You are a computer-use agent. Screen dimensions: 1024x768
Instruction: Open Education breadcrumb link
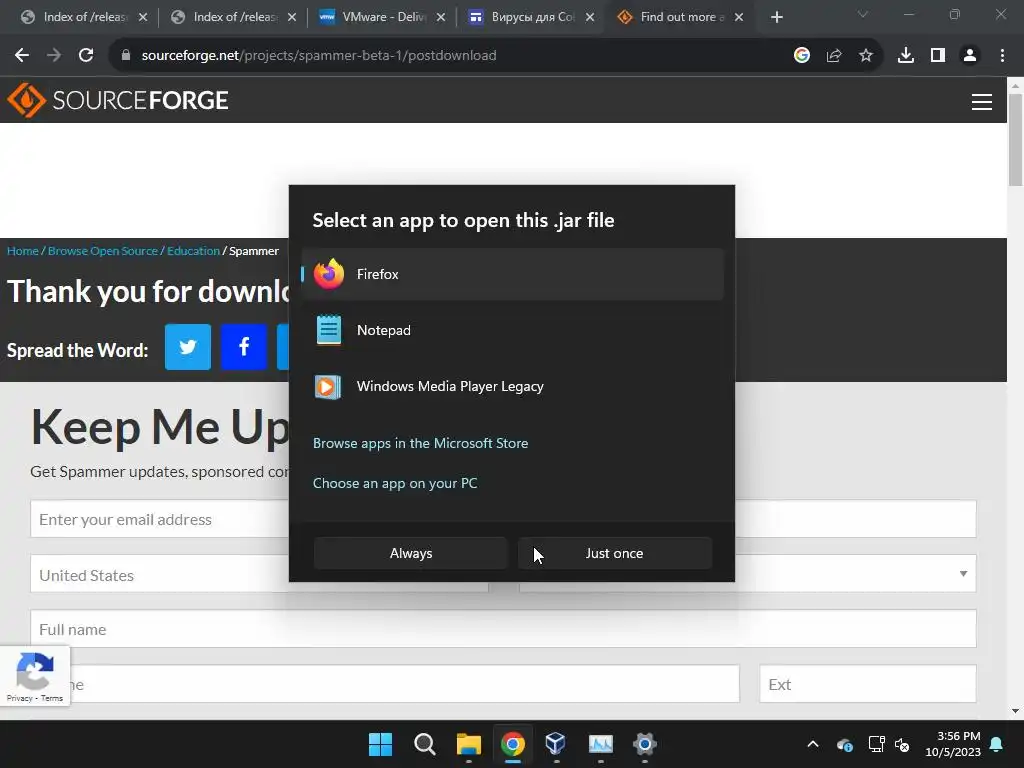point(193,251)
